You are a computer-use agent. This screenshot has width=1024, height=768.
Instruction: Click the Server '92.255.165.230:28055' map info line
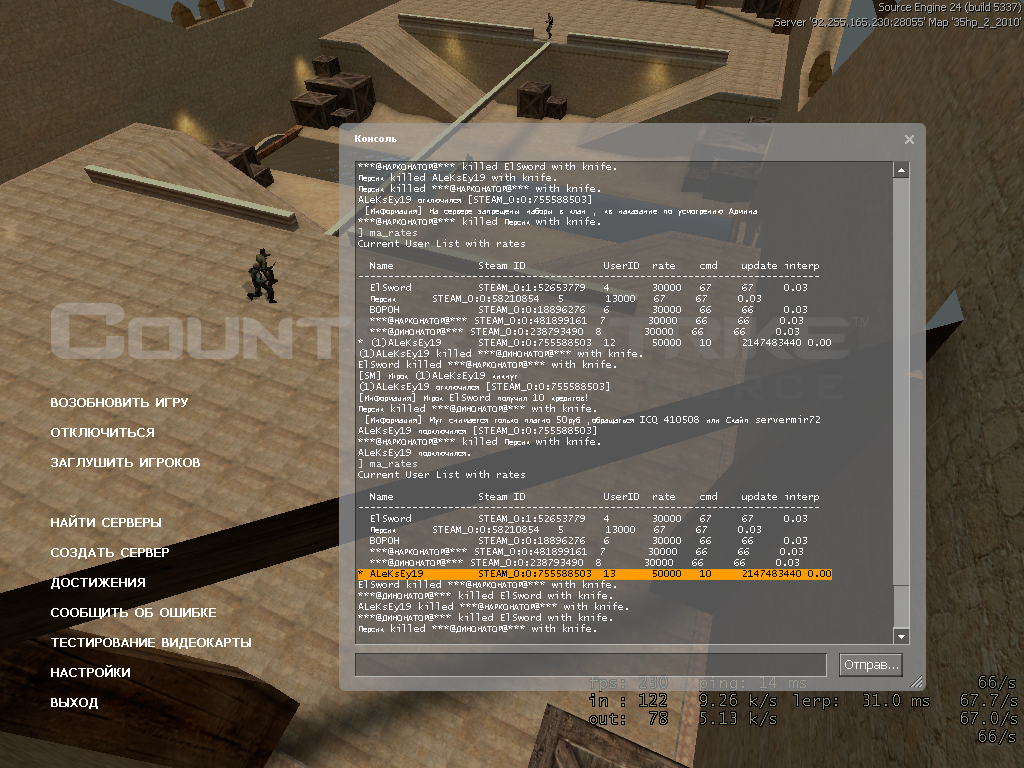coord(897,22)
